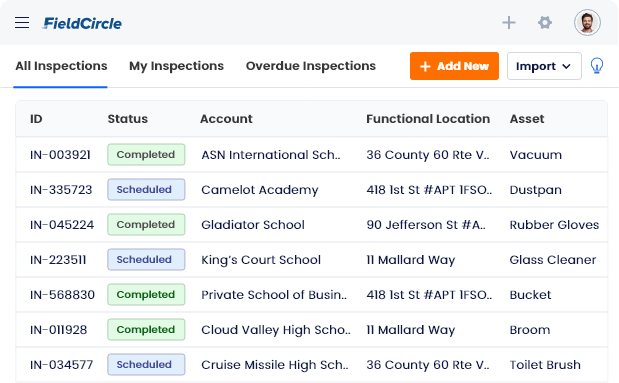
Task: Click the Functional Location column header
Action: [428, 119]
